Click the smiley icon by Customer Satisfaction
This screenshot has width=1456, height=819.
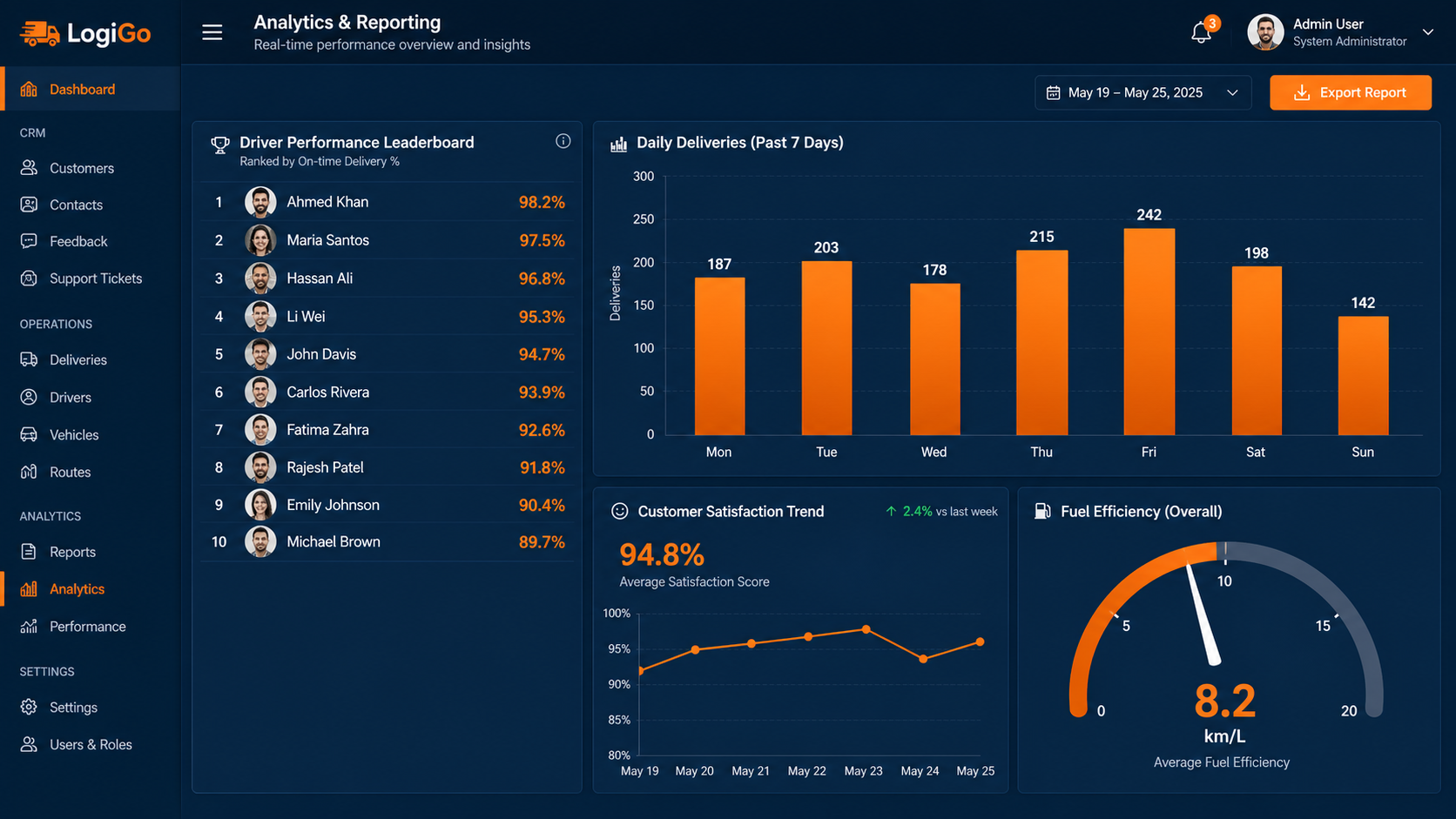pos(620,512)
